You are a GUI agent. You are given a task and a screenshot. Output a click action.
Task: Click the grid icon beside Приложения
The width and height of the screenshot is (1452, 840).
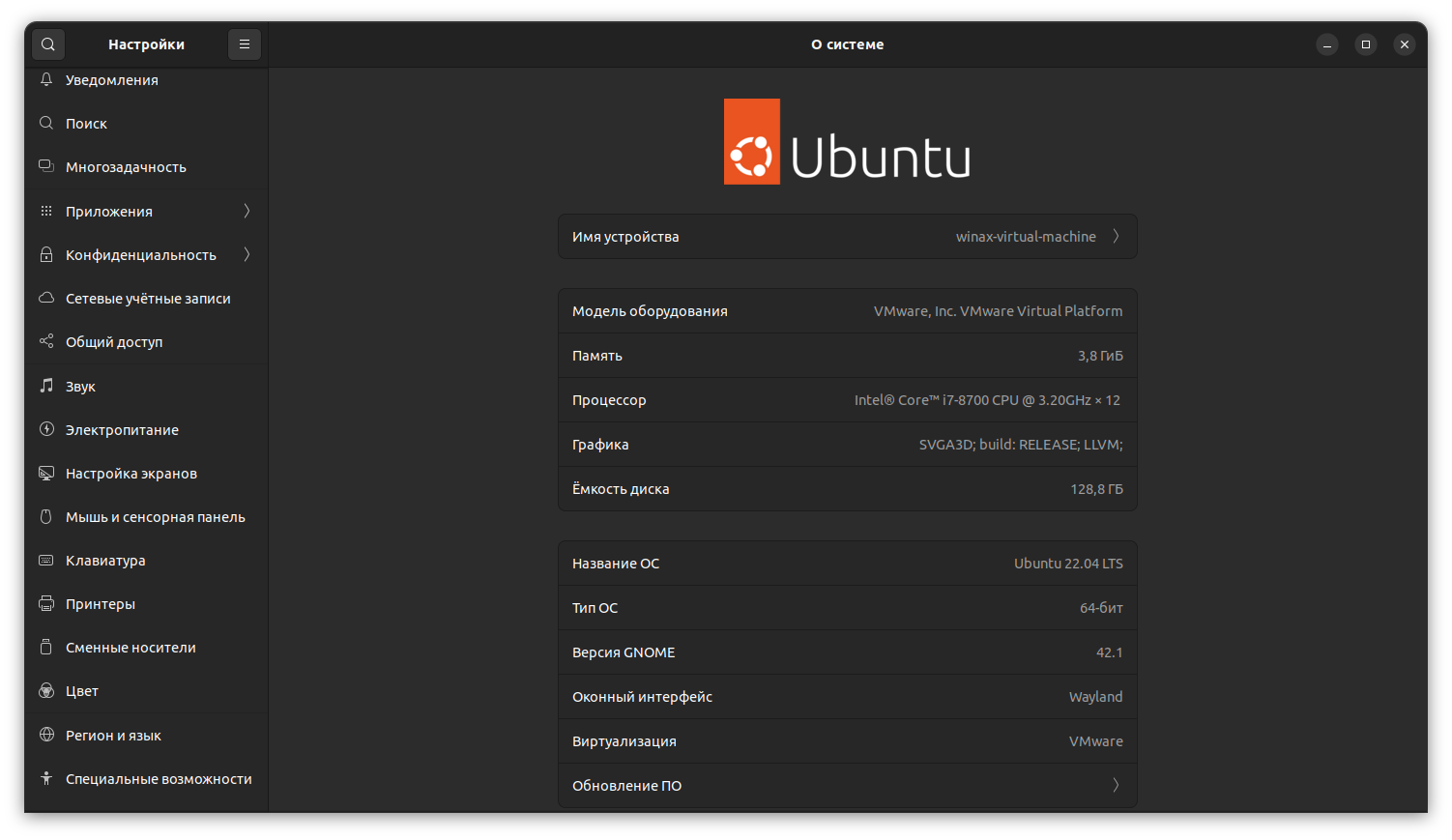46,211
